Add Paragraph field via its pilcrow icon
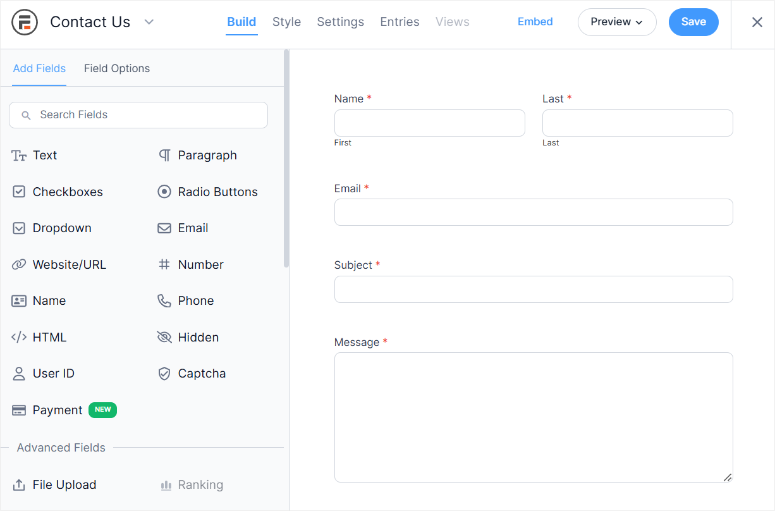Screen dimensions: 775x511 pos(164,156)
